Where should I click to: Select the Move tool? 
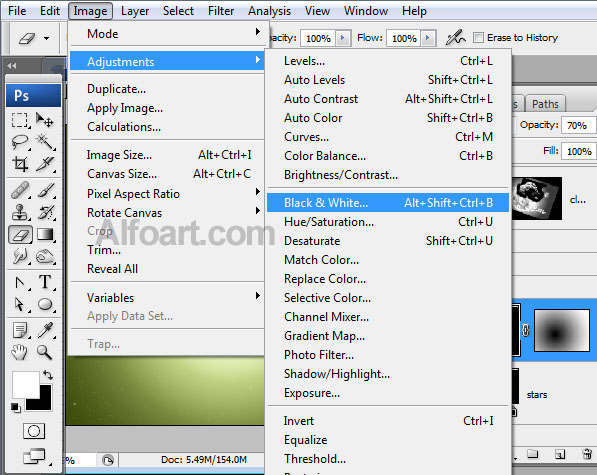pyautogui.click(x=45, y=120)
